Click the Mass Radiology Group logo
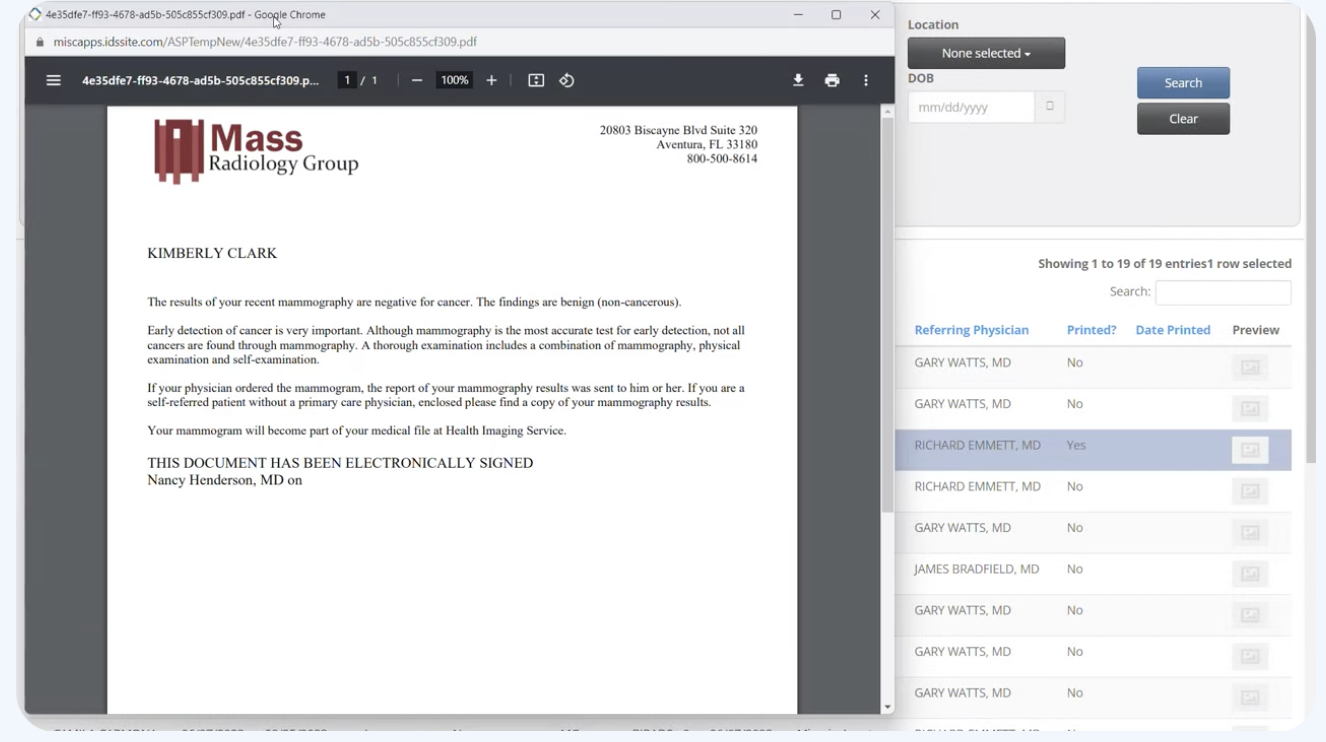Viewport: 1326px width, 742px height. pos(256,151)
